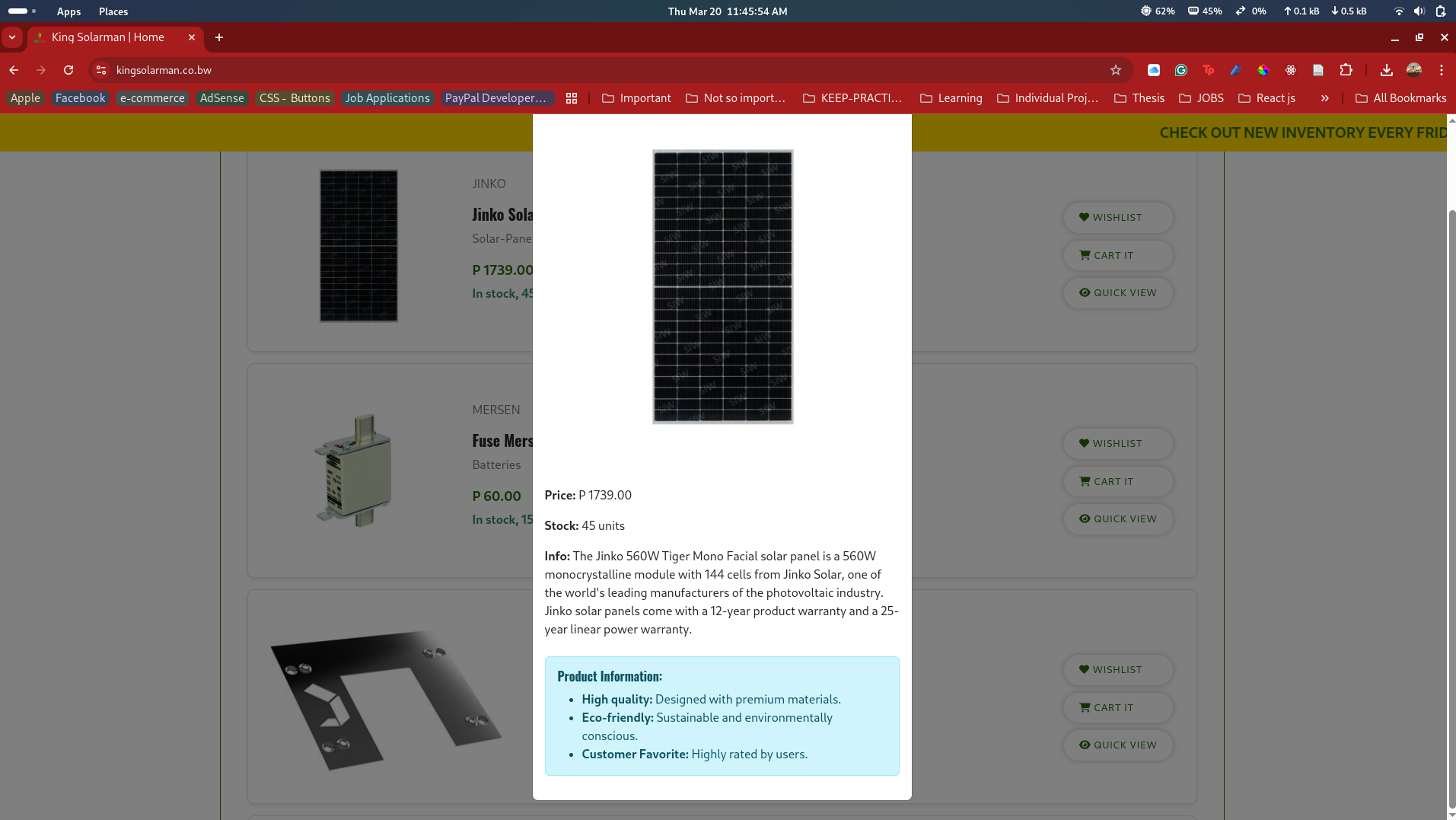Click the browser reload icon
This screenshot has width=1456, height=820.
pos(68,70)
